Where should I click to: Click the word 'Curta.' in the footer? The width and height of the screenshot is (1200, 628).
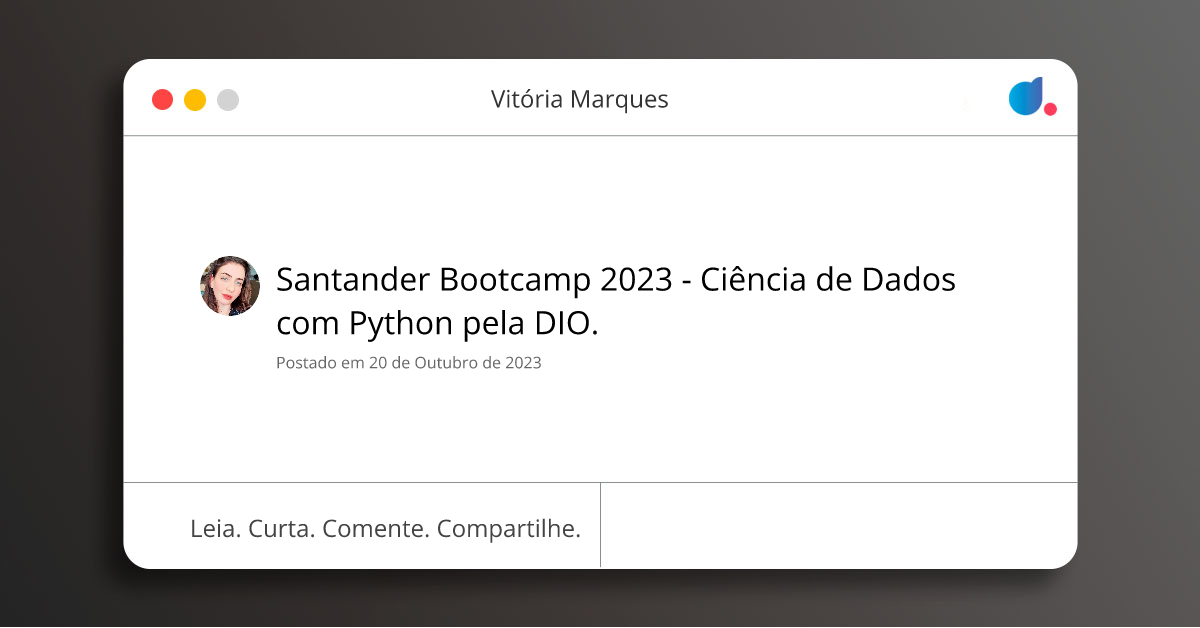click(282, 529)
